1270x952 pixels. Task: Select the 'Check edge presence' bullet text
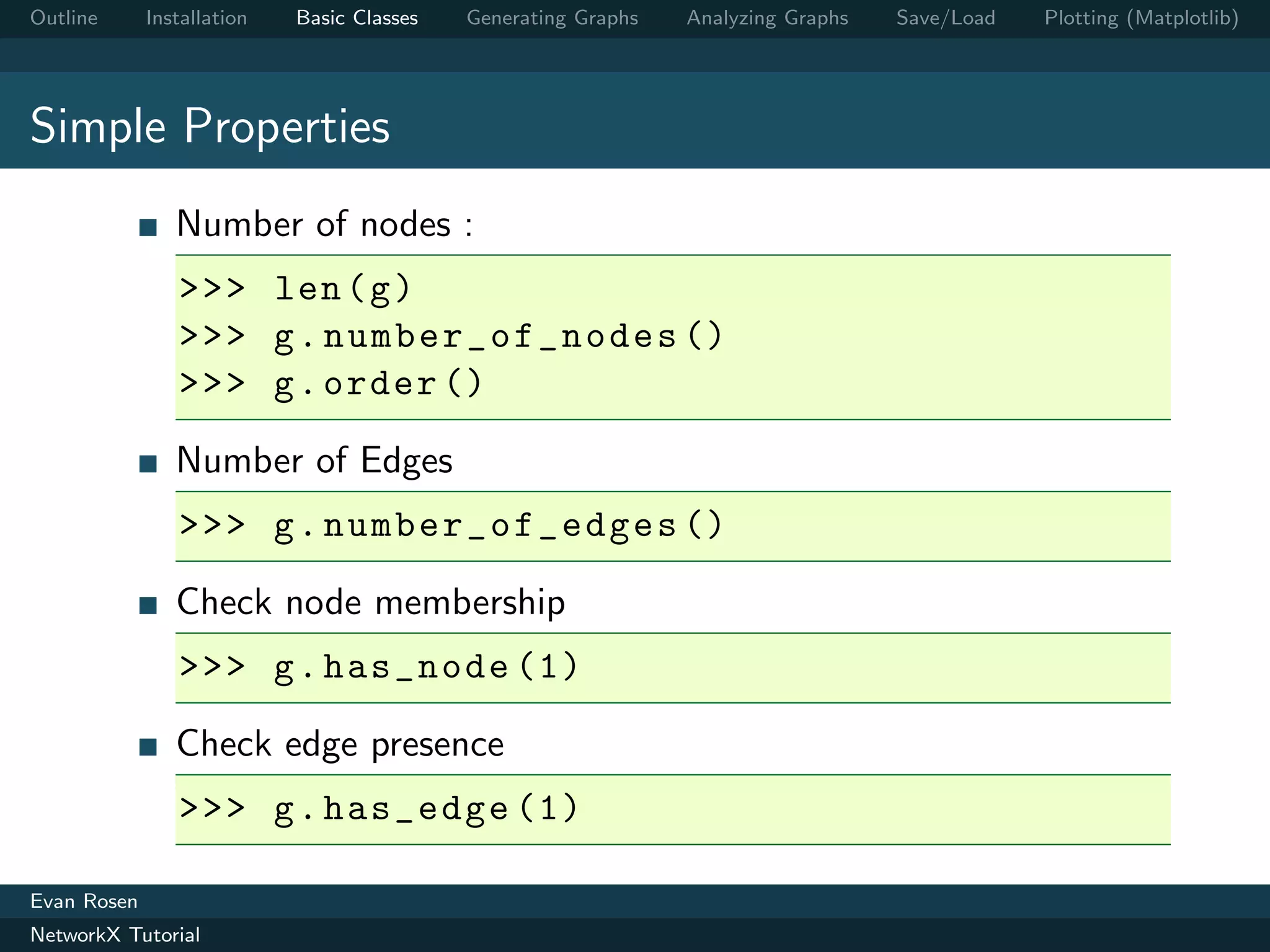340,744
